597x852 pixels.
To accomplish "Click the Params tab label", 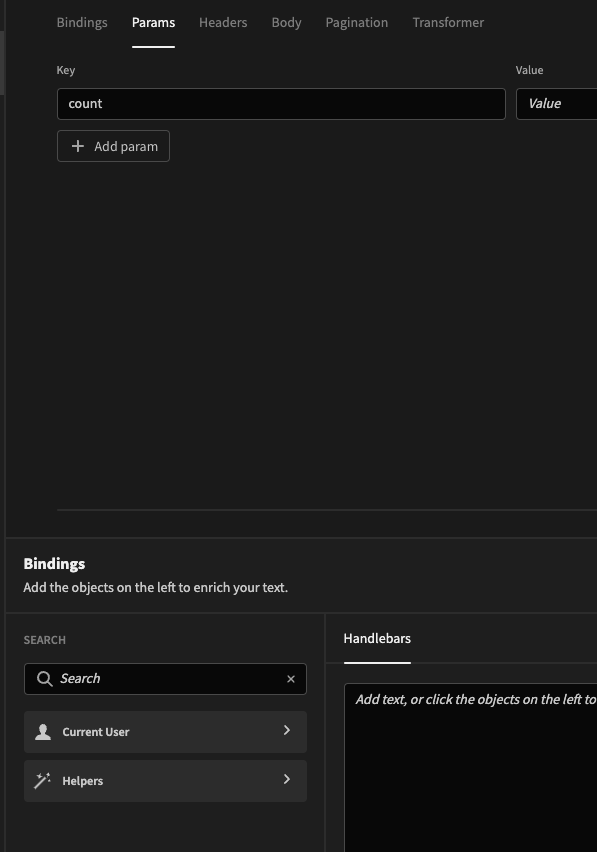I will pyautogui.click(x=153, y=22).
